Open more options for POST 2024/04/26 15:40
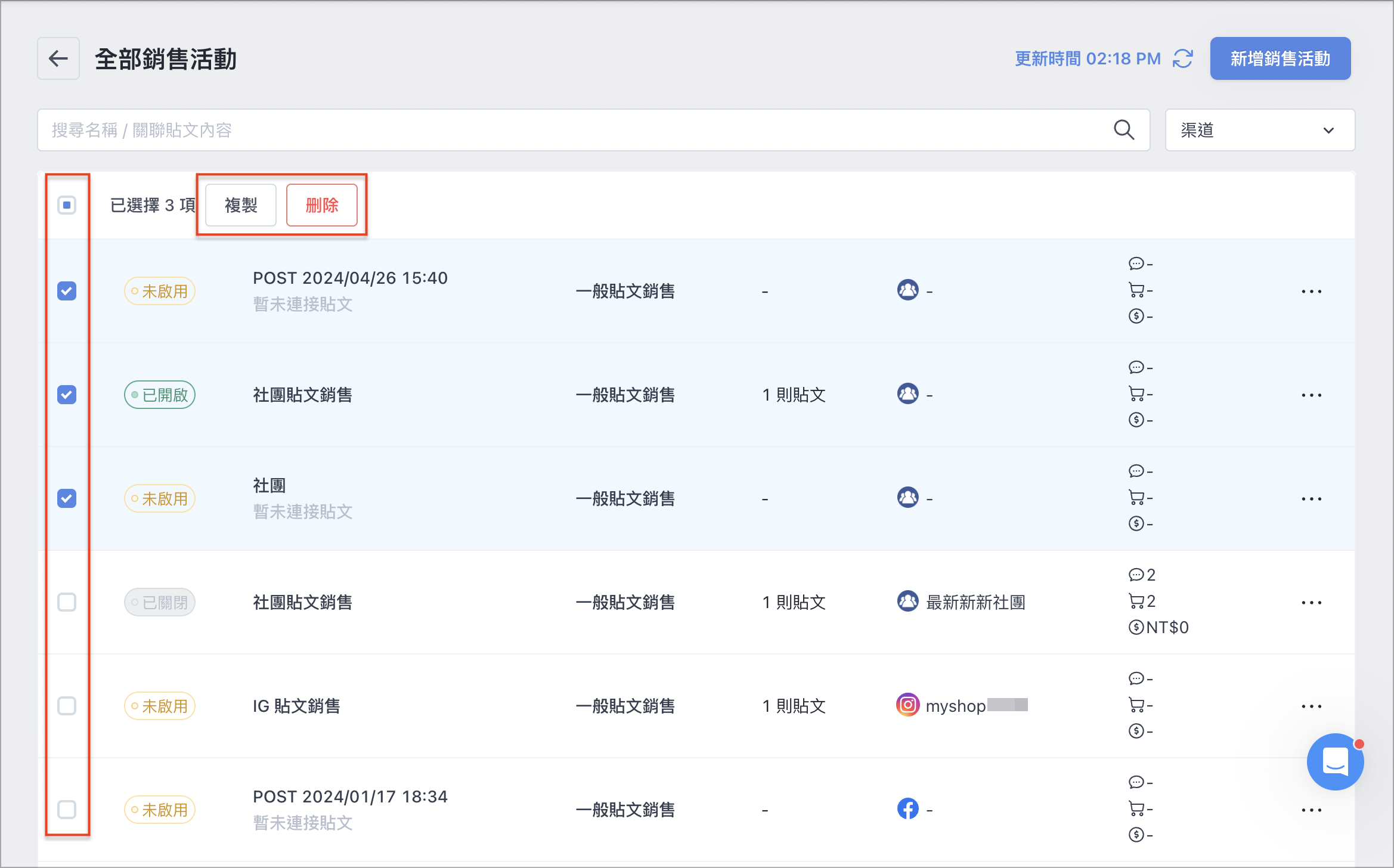 tap(1311, 292)
